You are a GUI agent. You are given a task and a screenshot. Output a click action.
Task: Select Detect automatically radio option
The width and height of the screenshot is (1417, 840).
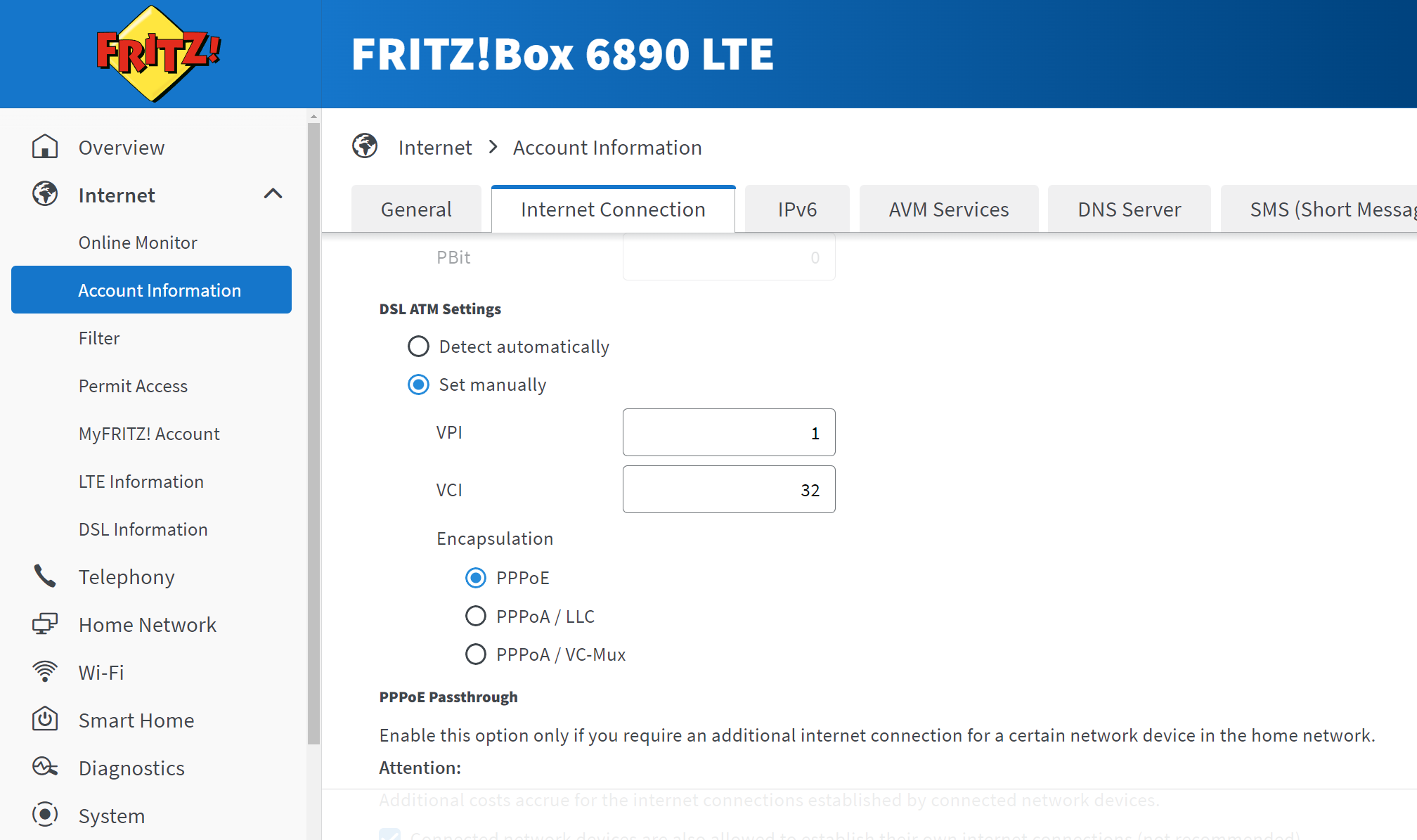point(418,347)
